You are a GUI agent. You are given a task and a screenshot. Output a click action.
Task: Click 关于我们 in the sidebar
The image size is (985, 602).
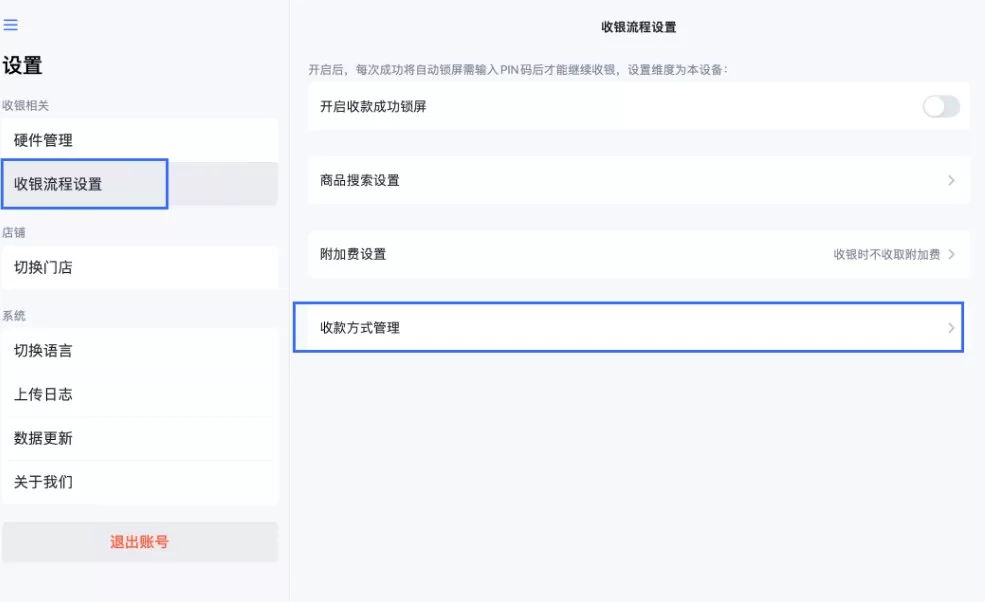(140, 481)
